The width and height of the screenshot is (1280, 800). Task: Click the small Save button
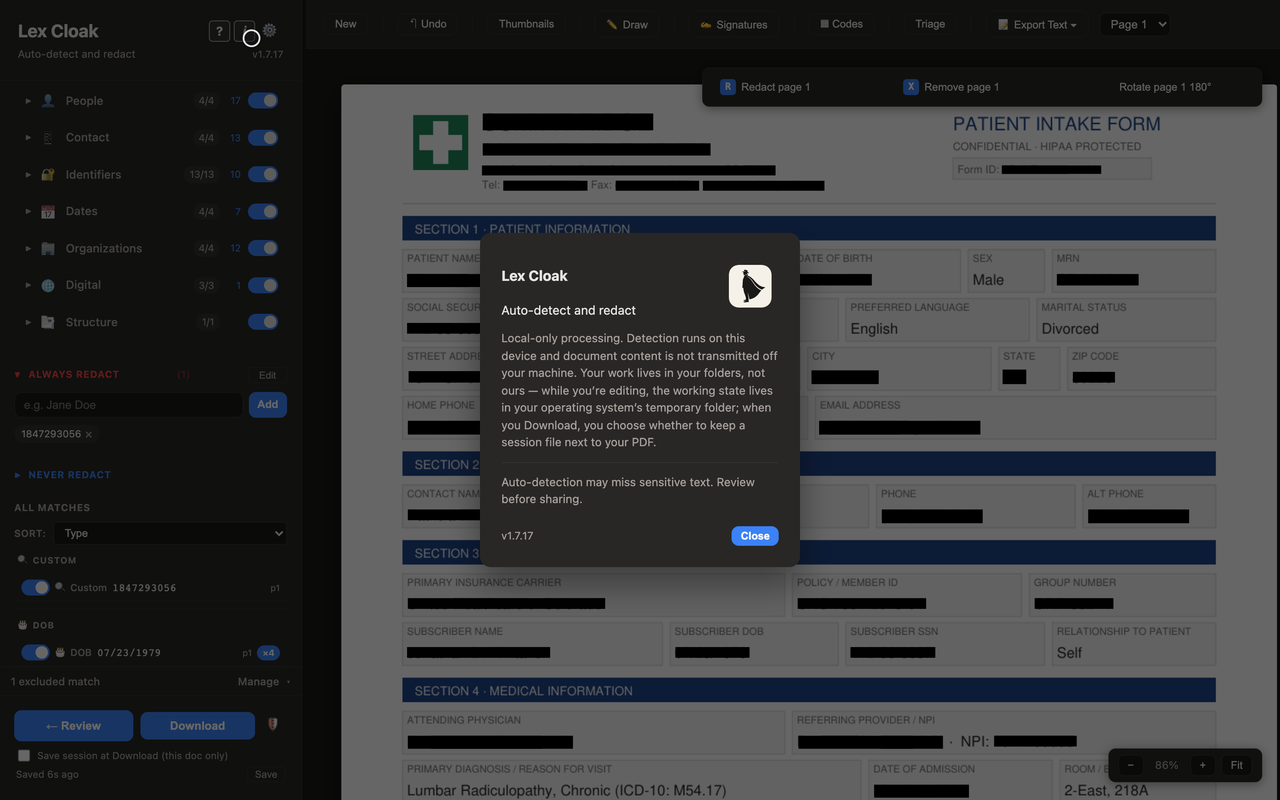click(266, 774)
